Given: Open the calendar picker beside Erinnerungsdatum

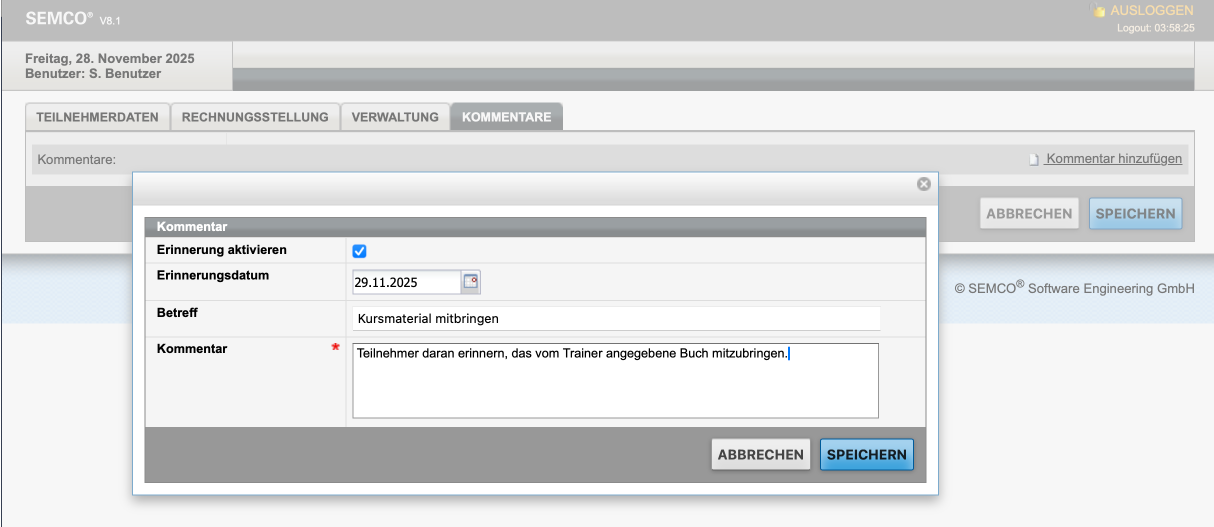Looking at the screenshot, I should [x=471, y=282].
